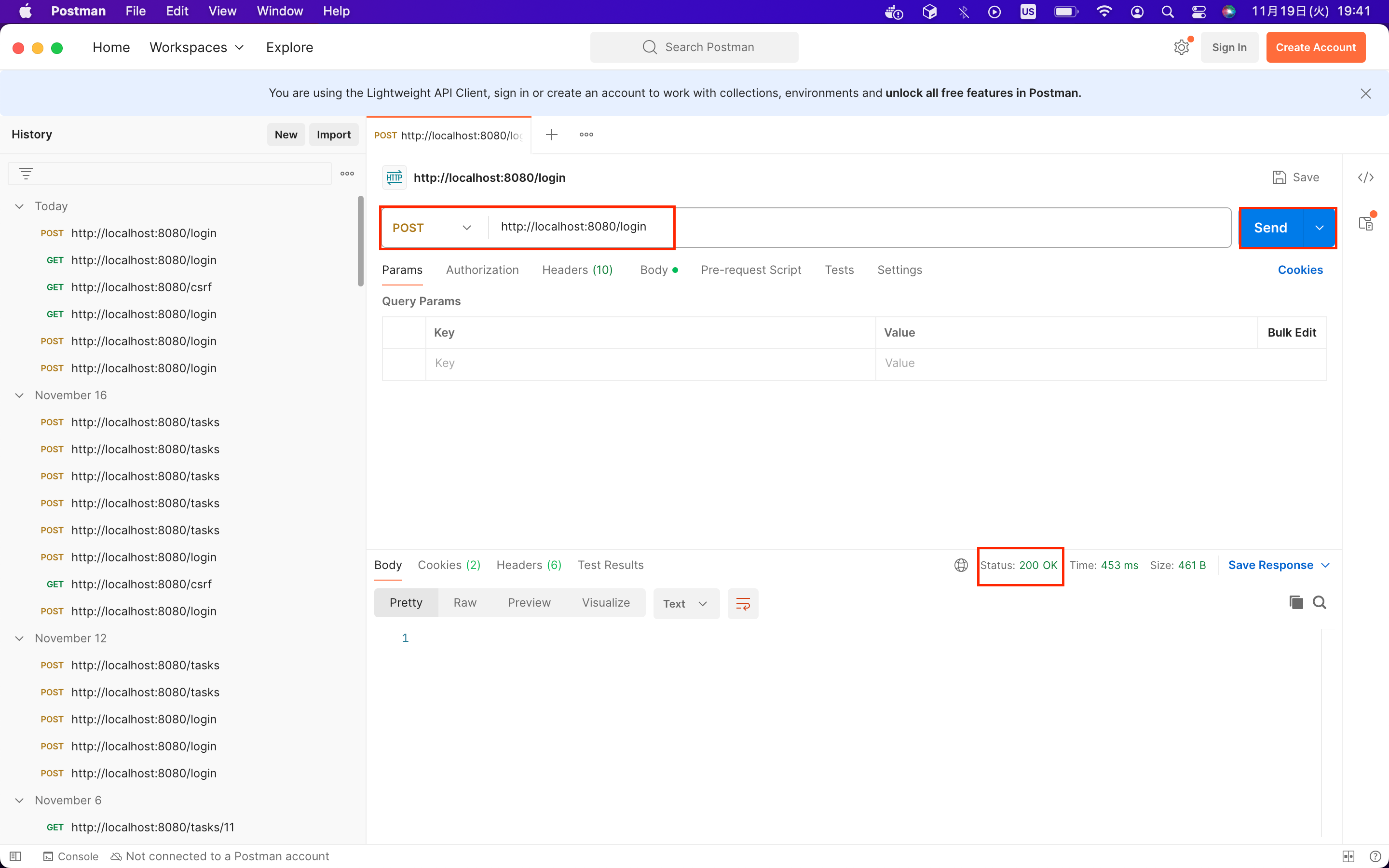This screenshot has width=1389, height=868.
Task: Collapse the Today history group
Action: (19, 206)
